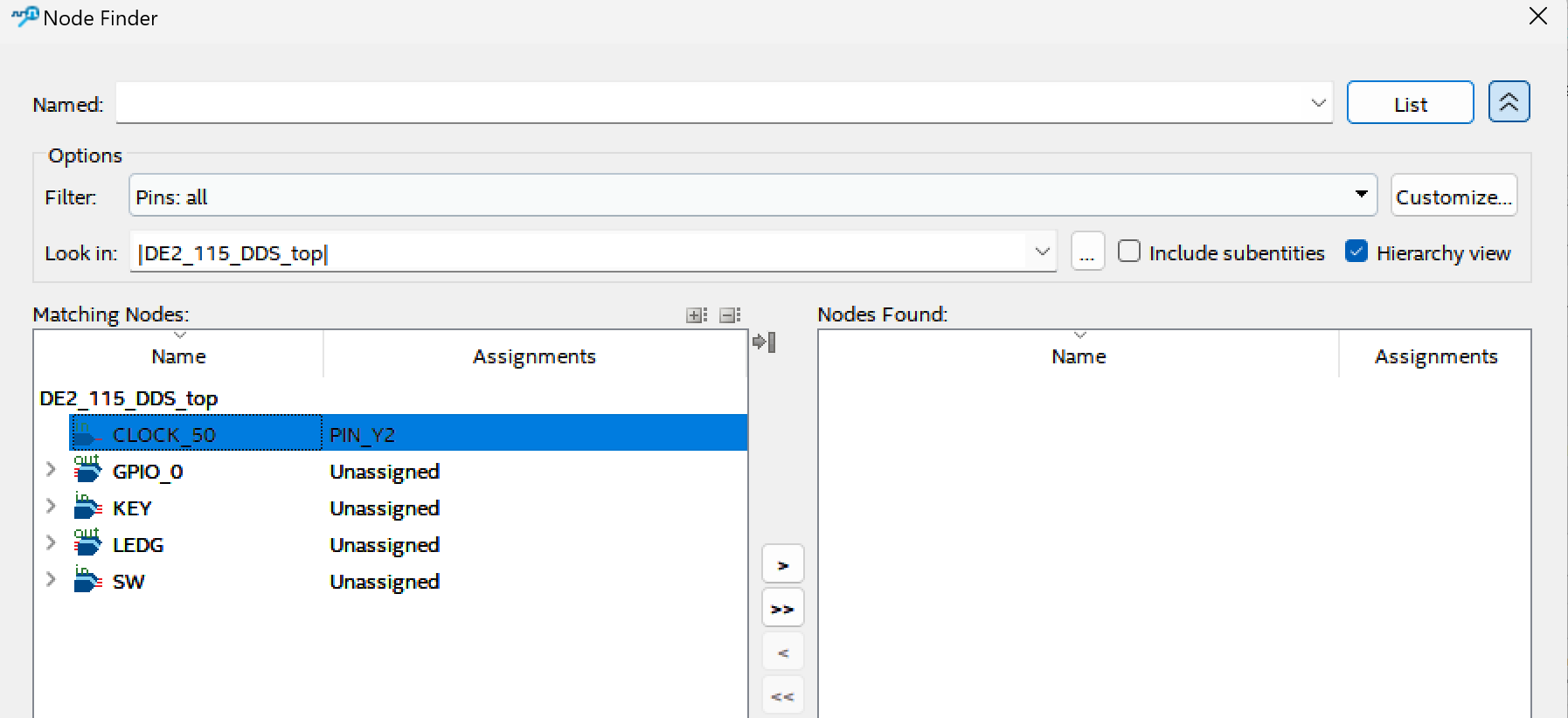The image size is (1568, 718).
Task: Open the Named field dropdown arrow
Action: click(1318, 103)
